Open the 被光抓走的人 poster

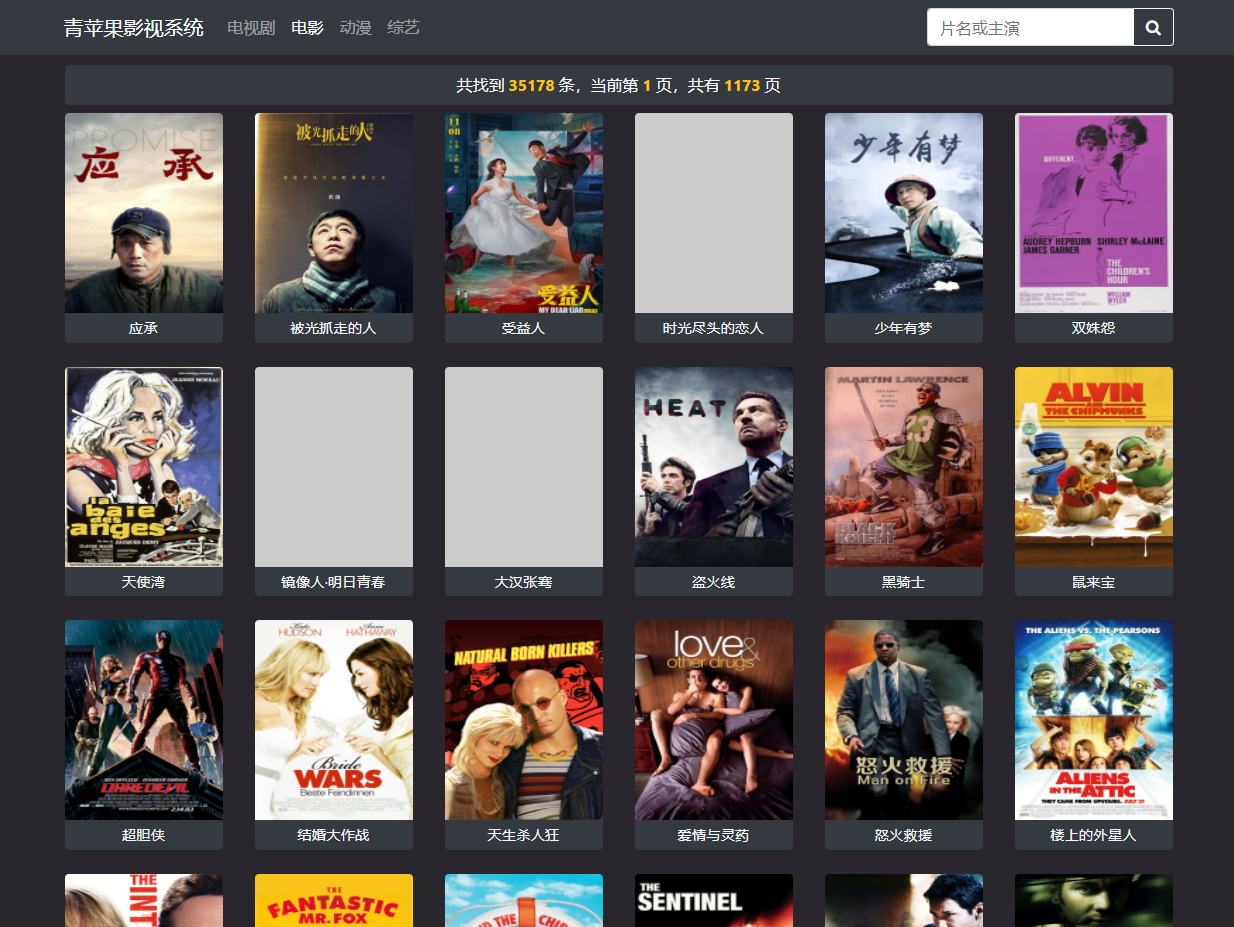point(334,213)
